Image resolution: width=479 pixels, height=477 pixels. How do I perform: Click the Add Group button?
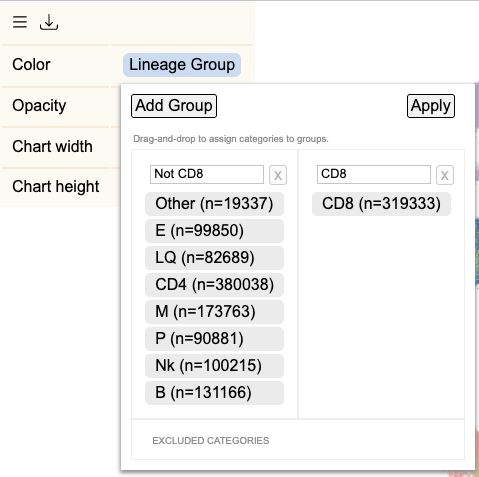[174, 106]
